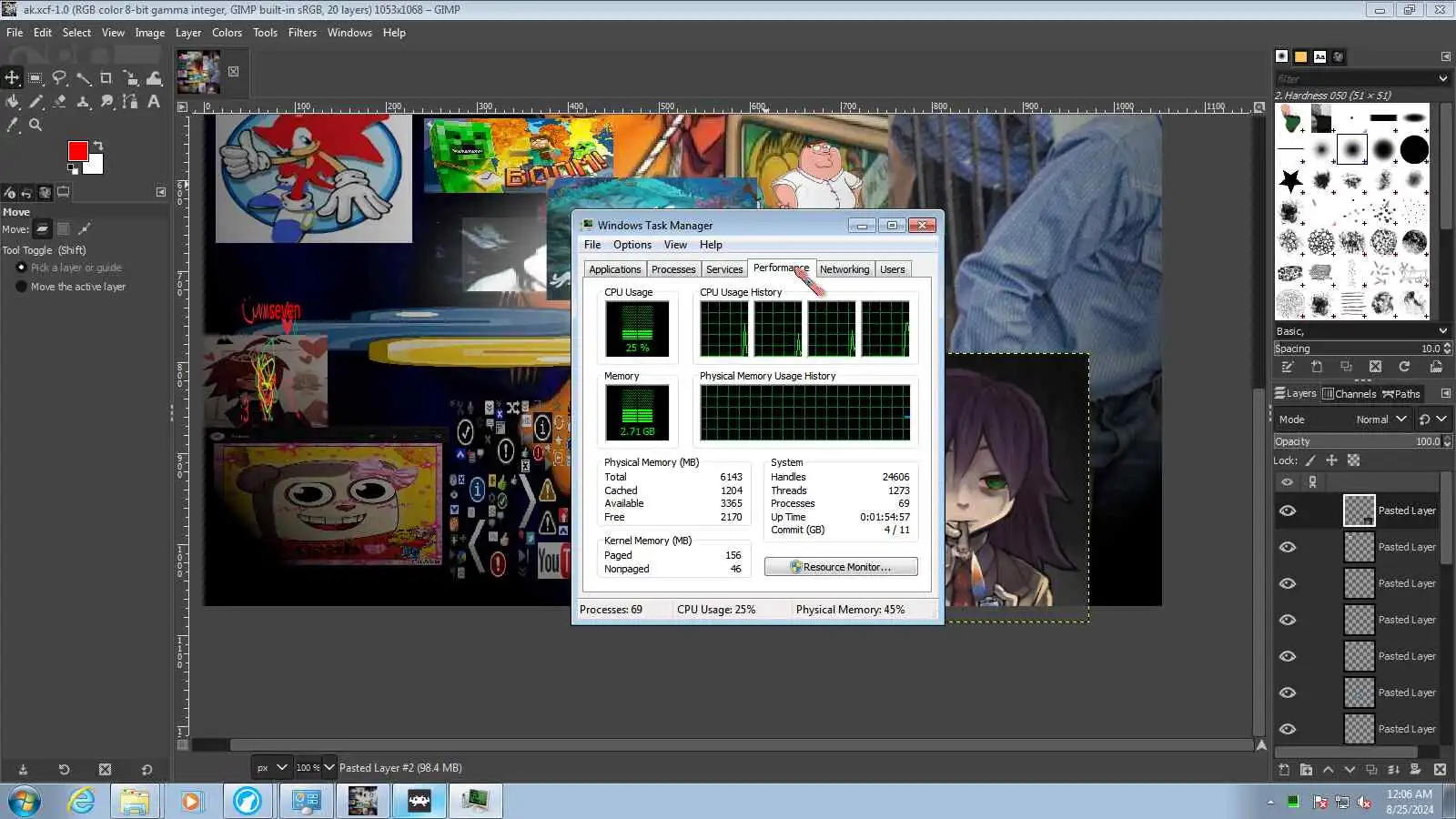Select the Unified Transform tool
This screenshot has width=1456, height=819.
[x=130, y=78]
